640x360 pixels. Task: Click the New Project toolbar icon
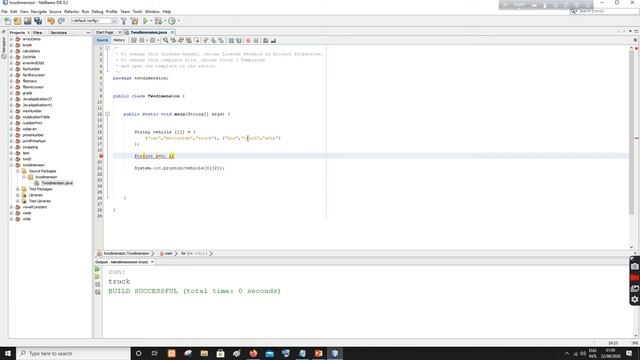coord(17,21)
